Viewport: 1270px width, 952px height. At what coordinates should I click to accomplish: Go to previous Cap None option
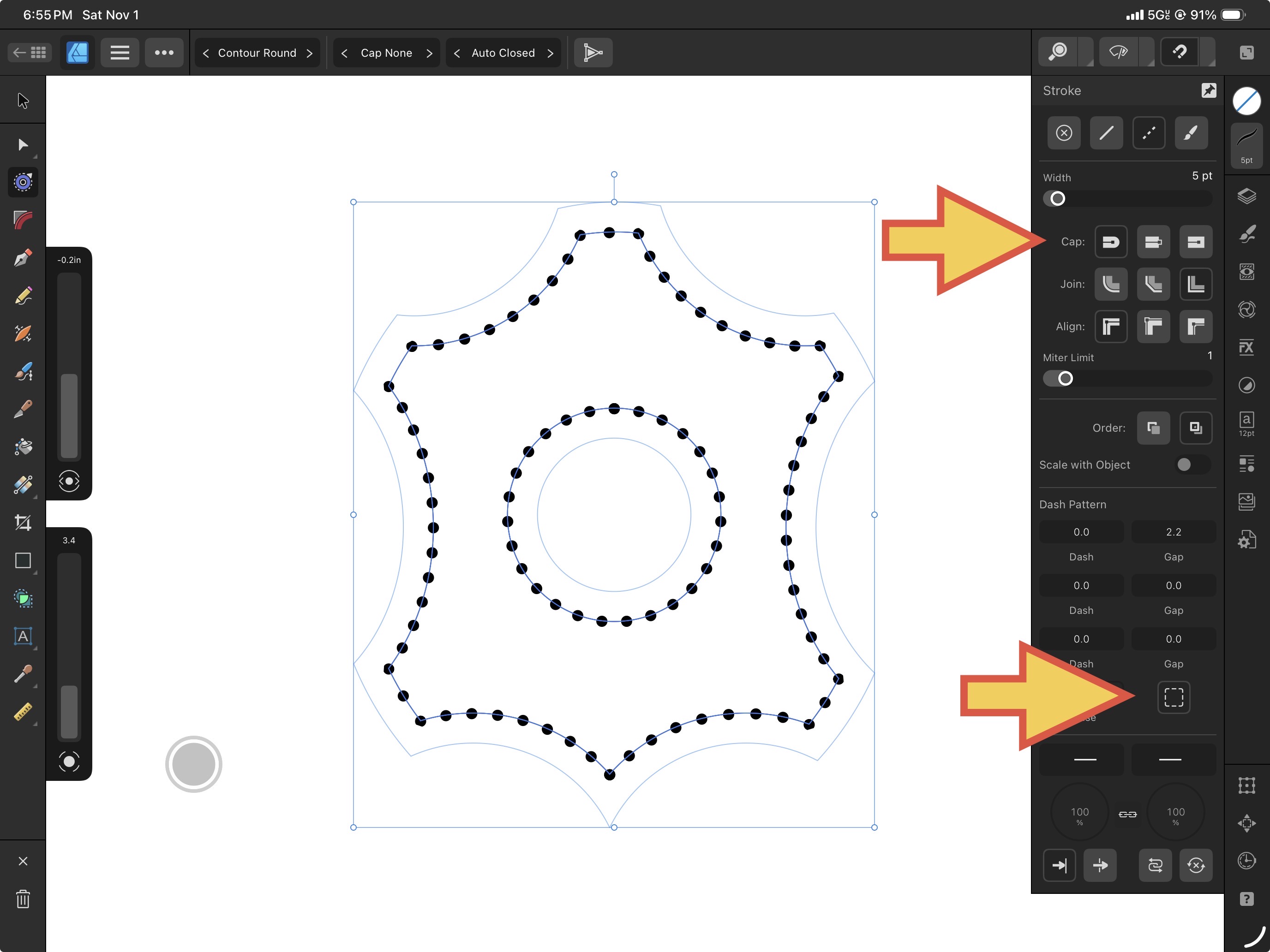pos(344,53)
